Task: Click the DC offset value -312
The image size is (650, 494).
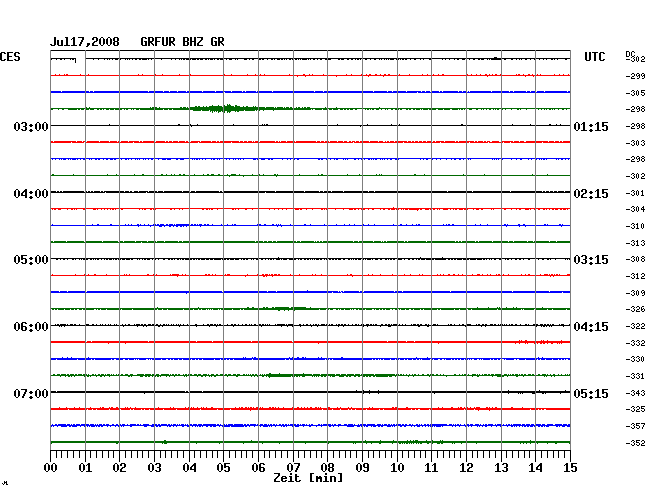Action: [x=635, y=276]
